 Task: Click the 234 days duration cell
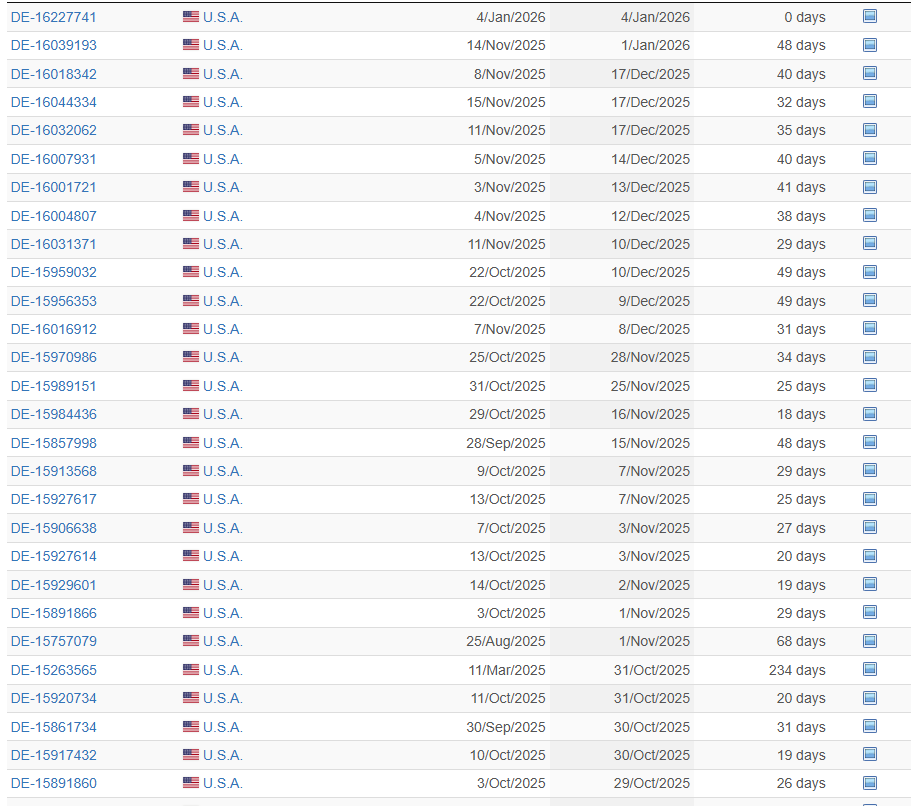(797, 670)
